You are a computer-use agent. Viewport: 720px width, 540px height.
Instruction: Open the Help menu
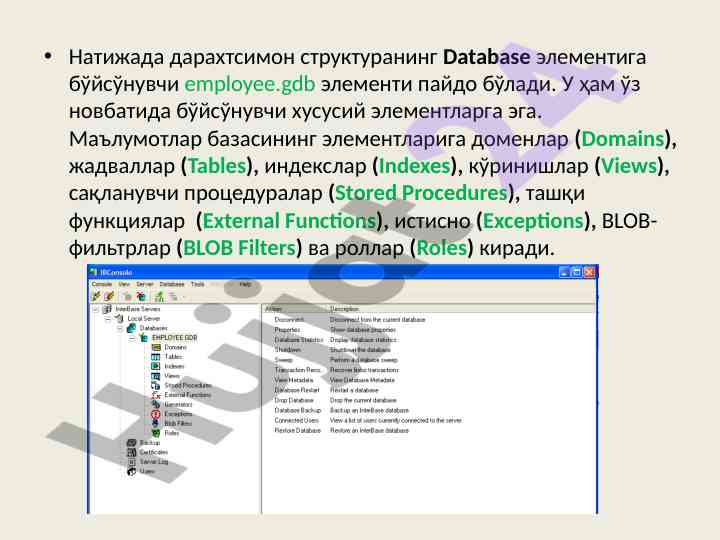245,284
